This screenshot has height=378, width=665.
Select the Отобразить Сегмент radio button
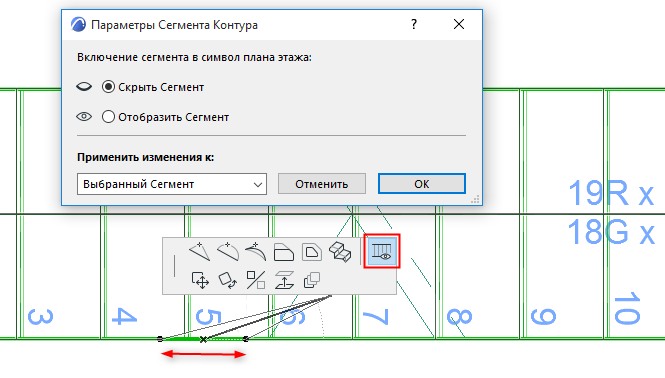pos(108,117)
